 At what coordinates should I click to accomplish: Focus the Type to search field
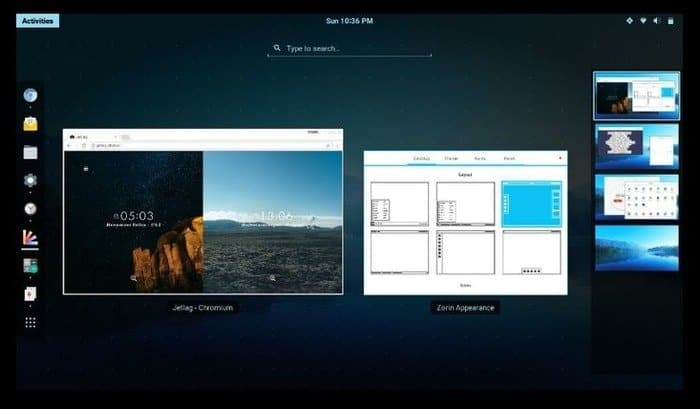[x=349, y=48]
